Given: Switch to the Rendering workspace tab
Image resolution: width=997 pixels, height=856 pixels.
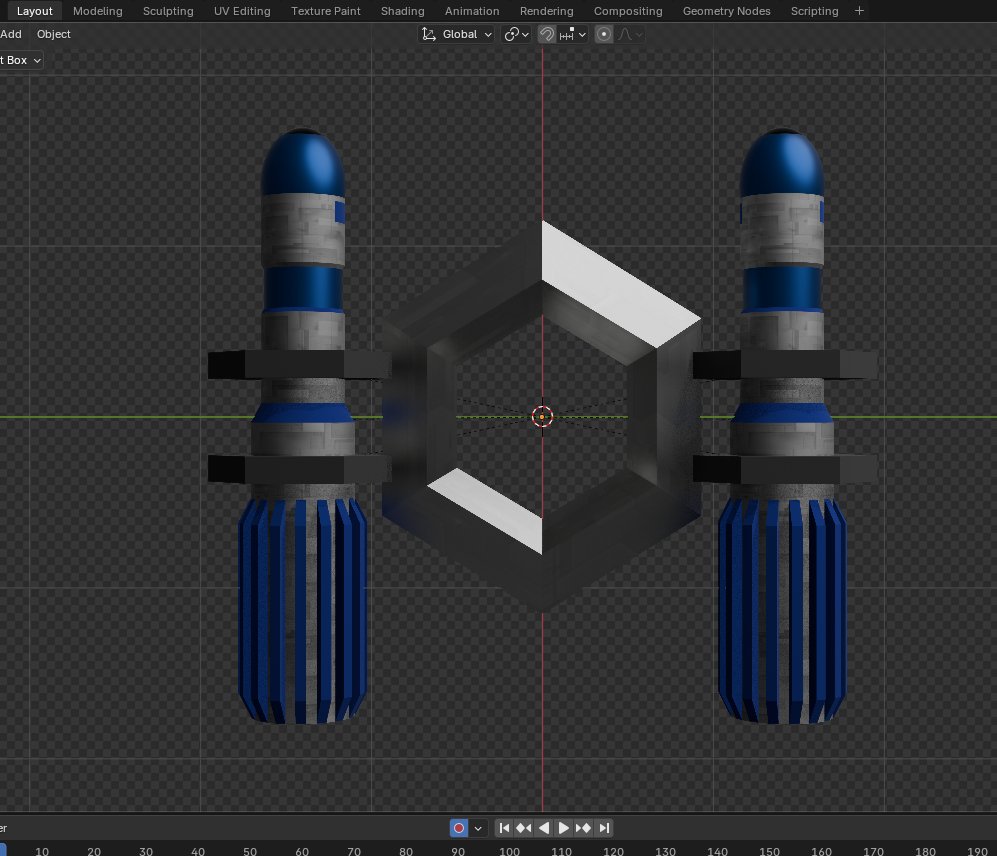Looking at the screenshot, I should pyautogui.click(x=546, y=11).
